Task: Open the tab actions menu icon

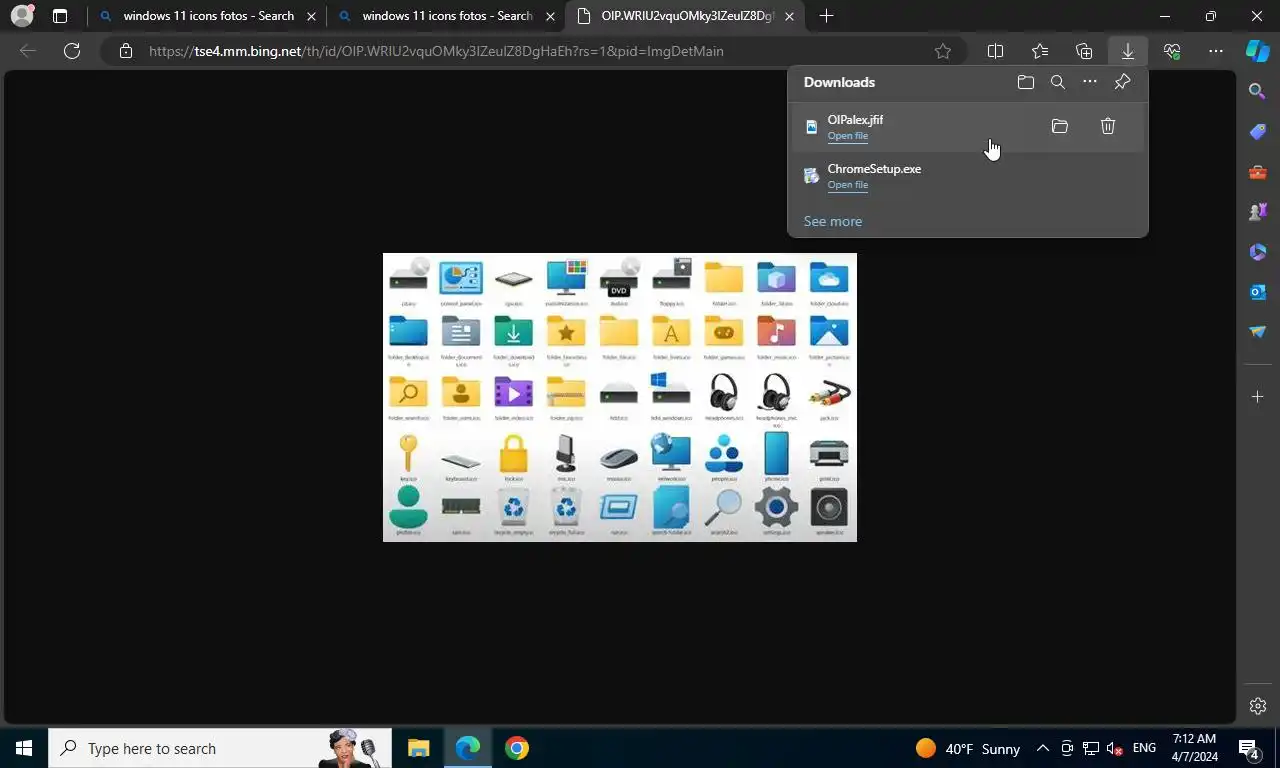Action: tap(60, 16)
